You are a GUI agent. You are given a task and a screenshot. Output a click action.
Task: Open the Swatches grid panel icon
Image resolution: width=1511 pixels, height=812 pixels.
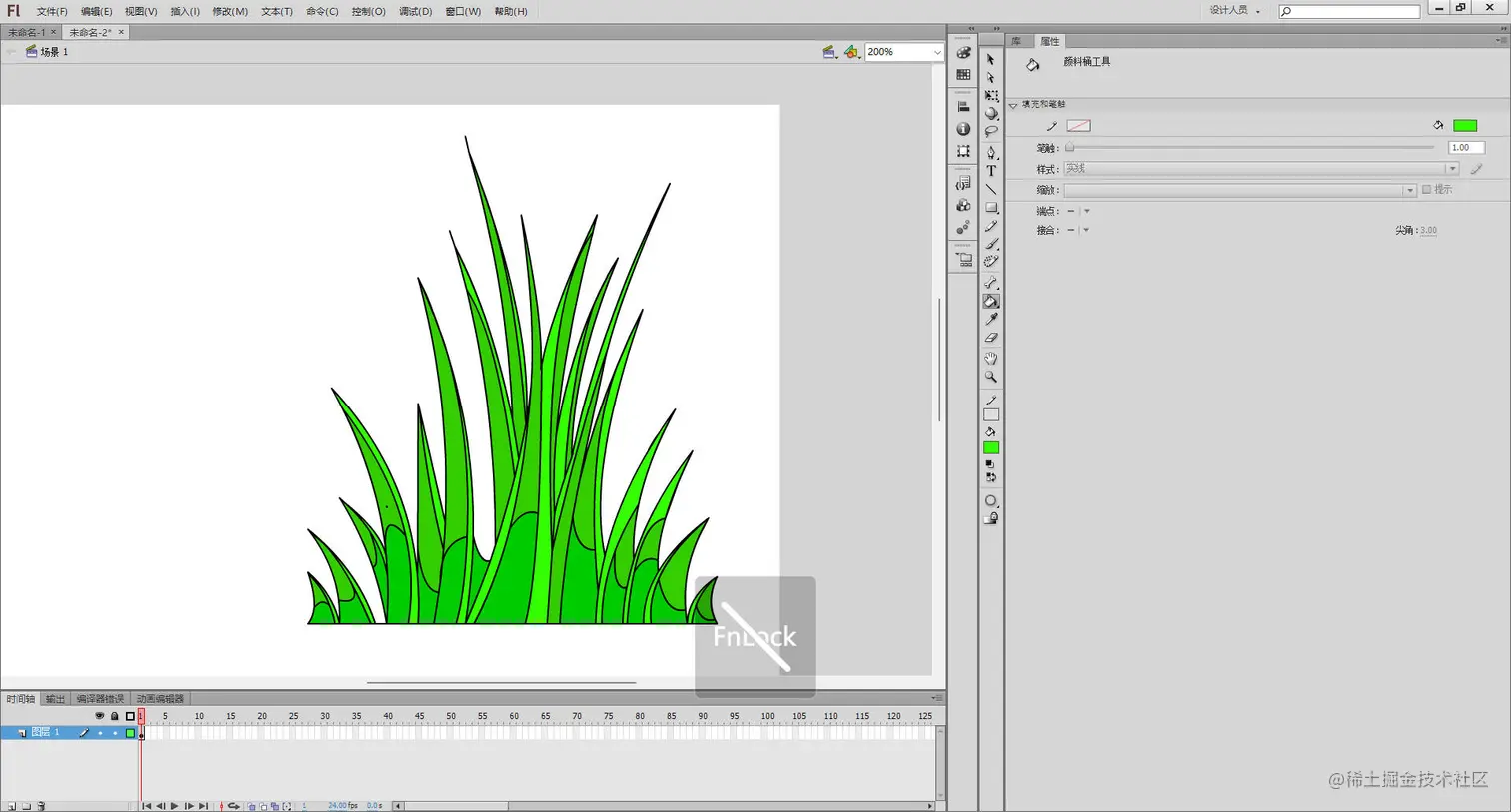963,75
